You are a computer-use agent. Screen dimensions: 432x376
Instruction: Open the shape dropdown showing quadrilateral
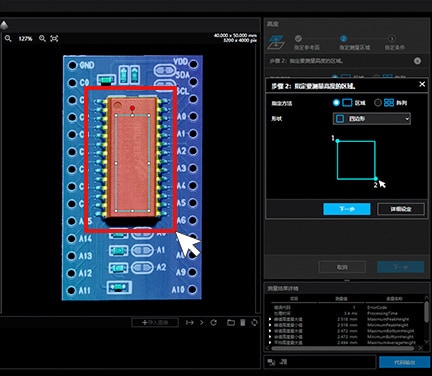(372, 119)
